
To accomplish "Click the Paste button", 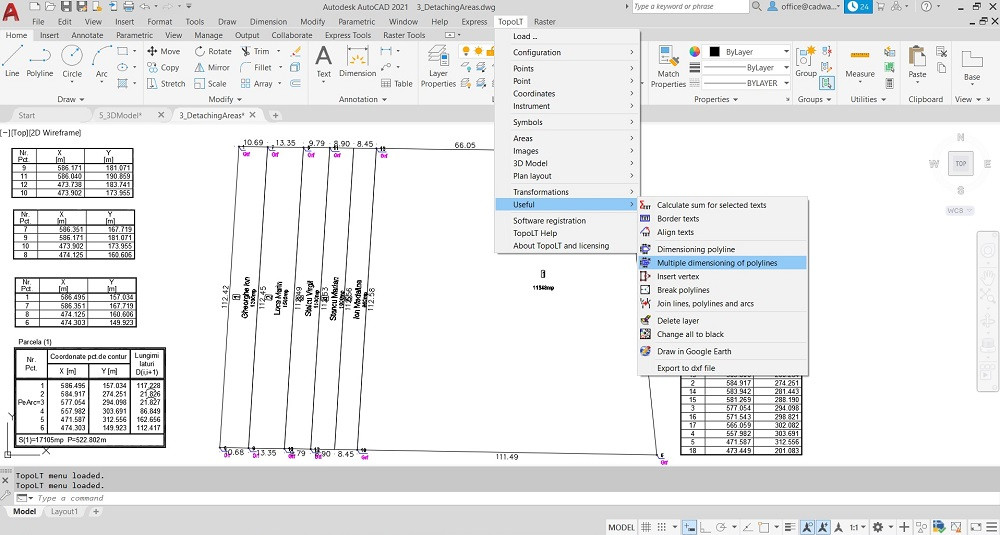I will pos(917,62).
